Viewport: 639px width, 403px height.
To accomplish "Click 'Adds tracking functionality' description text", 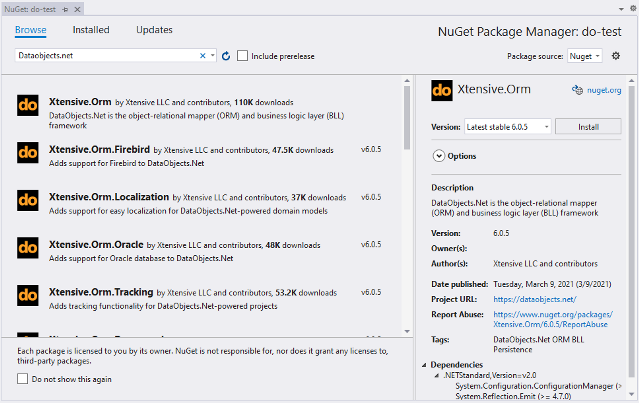I will pos(163,306).
